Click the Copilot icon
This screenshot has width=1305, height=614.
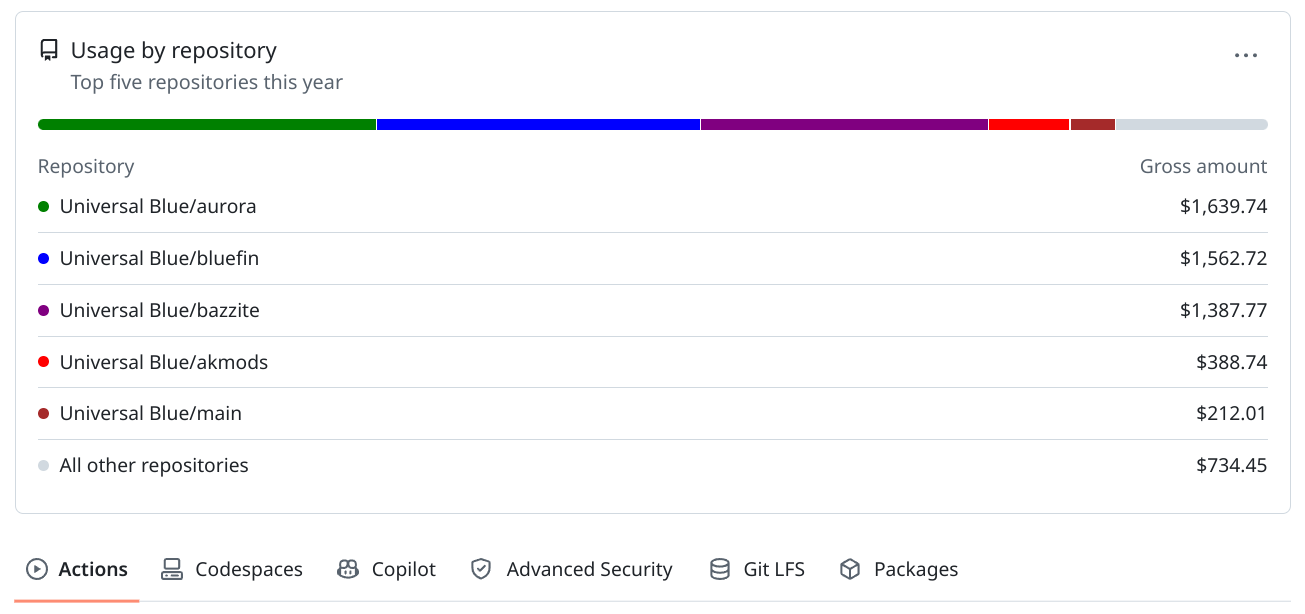(348, 569)
